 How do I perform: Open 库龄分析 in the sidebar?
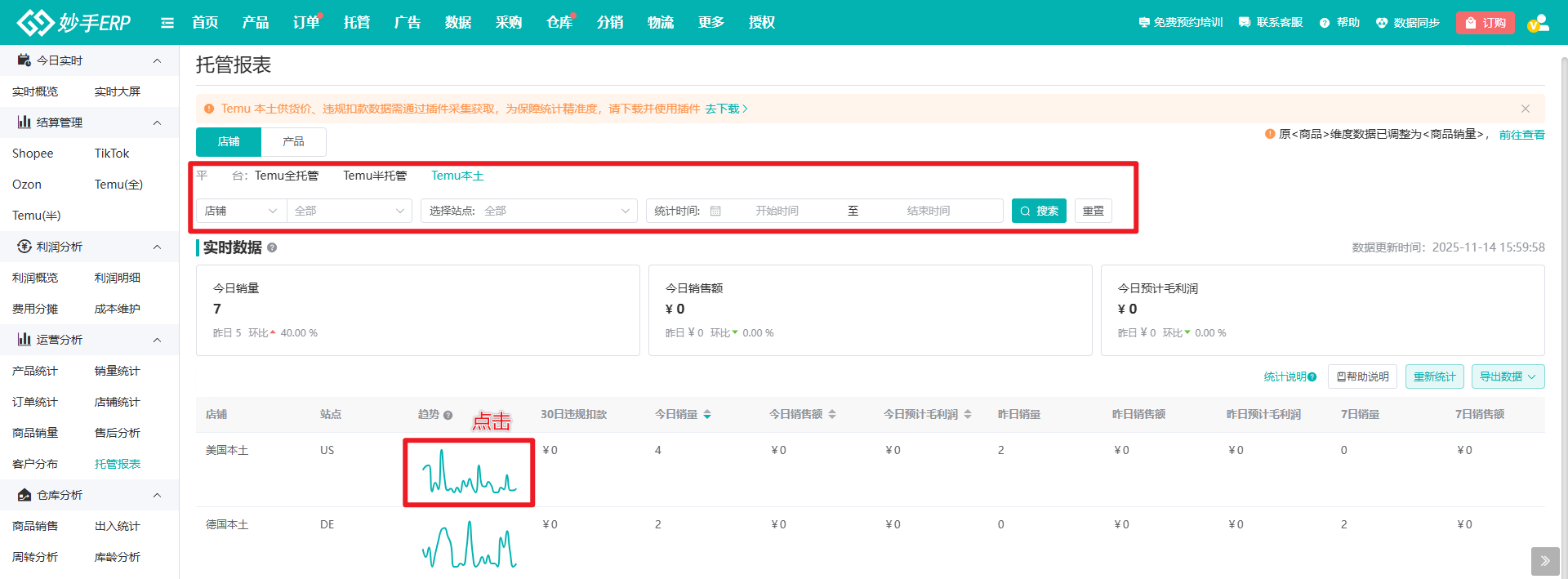click(x=118, y=557)
